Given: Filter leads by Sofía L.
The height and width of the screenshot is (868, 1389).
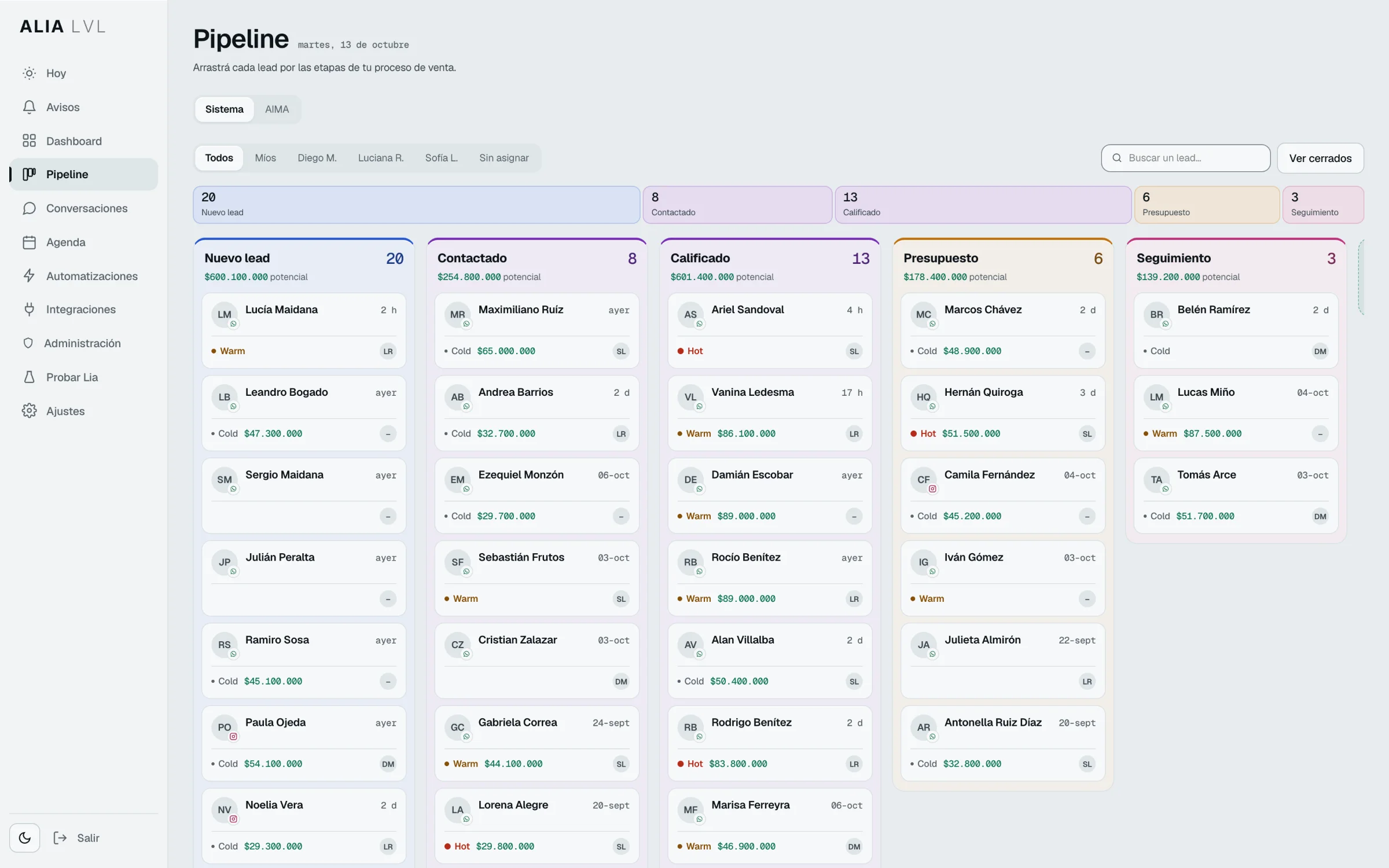Looking at the screenshot, I should pos(442,158).
